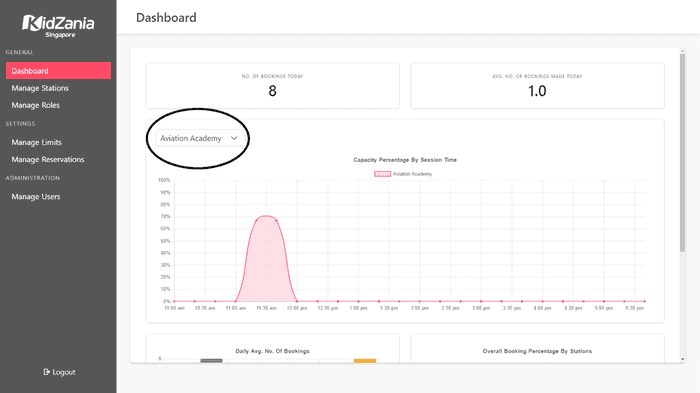Open the Aviation Academy station dropdown
This screenshot has width=700, height=393.
[x=198, y=138]
